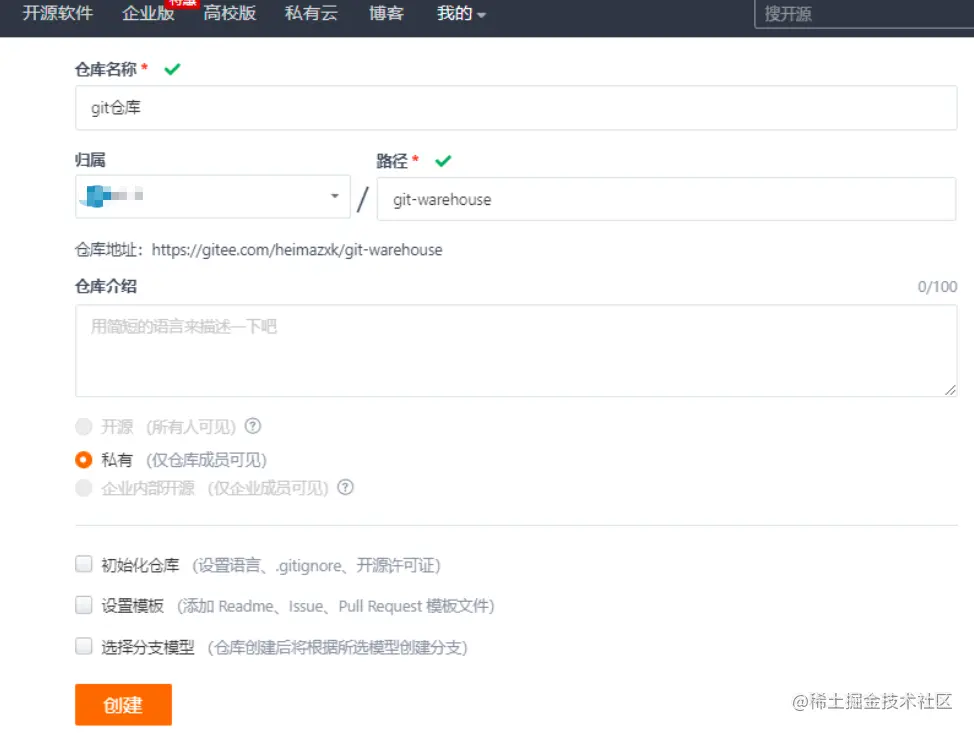
Task: Enable the 初始化仓库 checkbox
Action: tap(83, 564)
